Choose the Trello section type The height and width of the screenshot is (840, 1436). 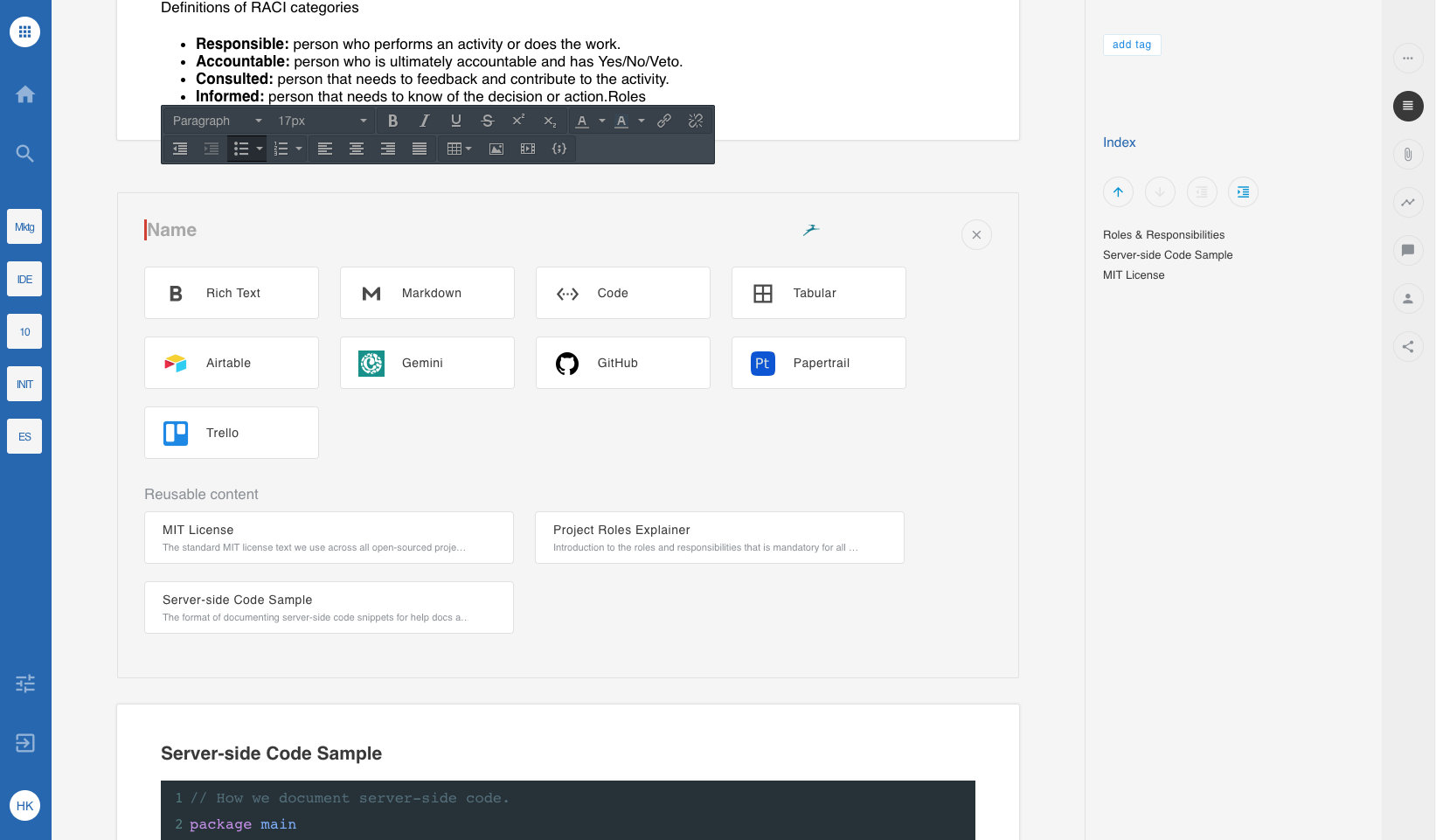(232, 433)
